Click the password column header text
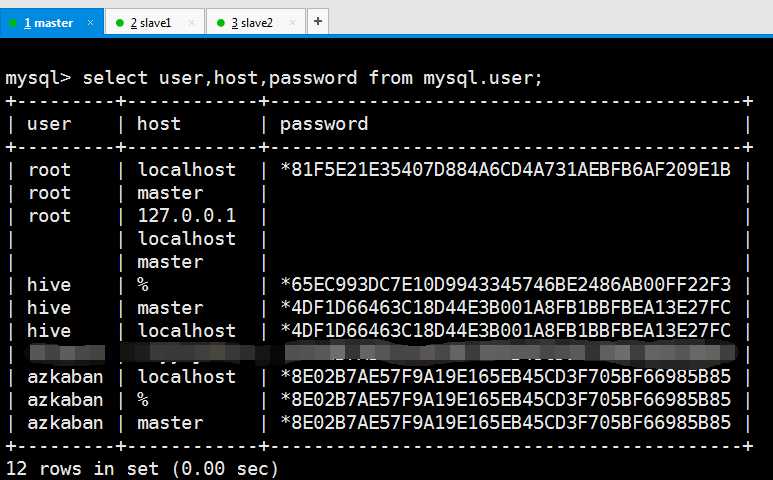This screenshot has width=773, height=480. [x=324, y=124]
